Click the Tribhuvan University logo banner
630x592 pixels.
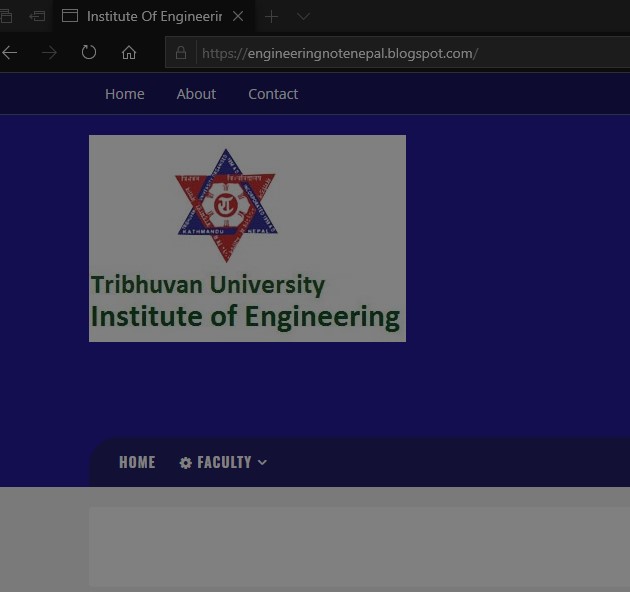(247, 238)
